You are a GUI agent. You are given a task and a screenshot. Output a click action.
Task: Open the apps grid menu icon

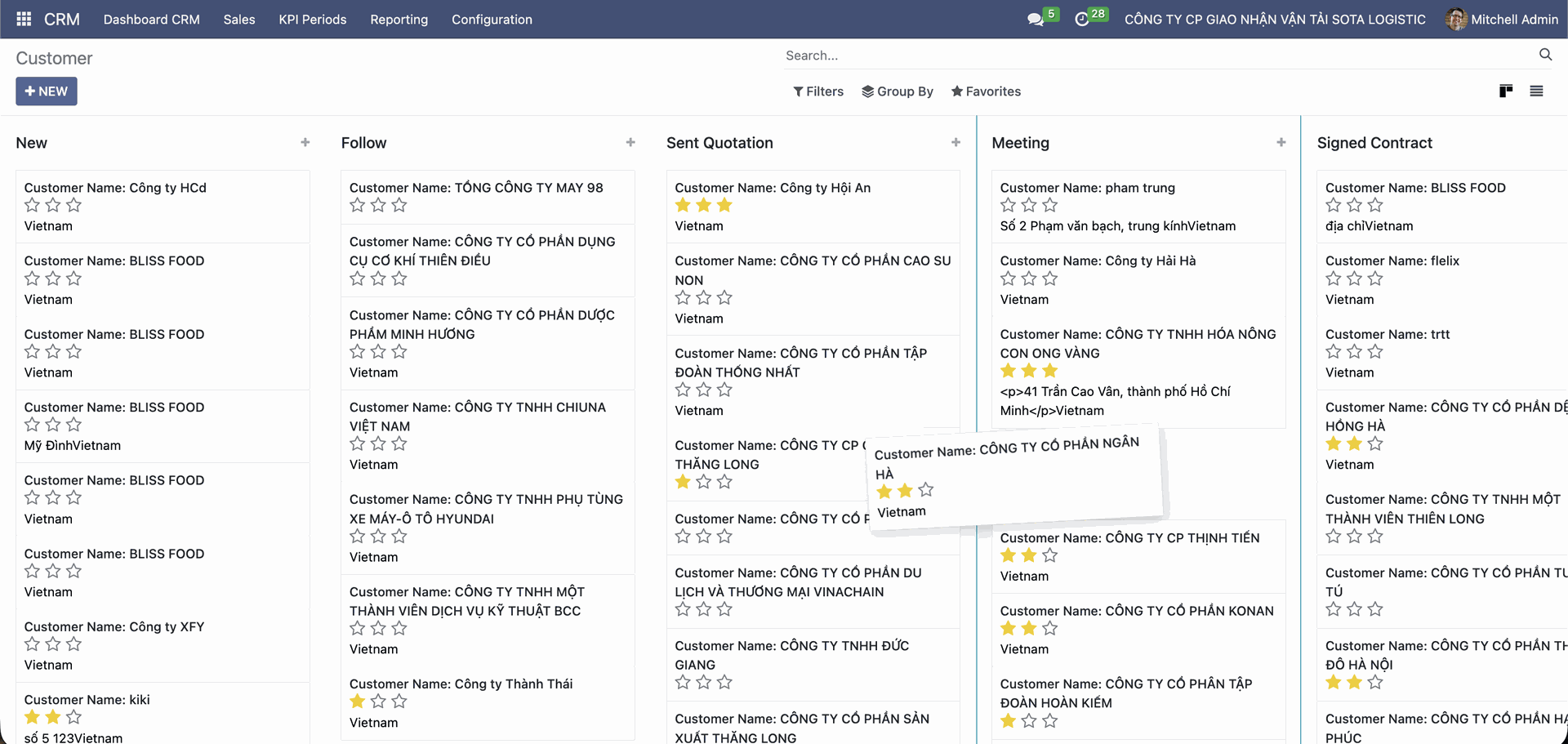tap(24, 19)
